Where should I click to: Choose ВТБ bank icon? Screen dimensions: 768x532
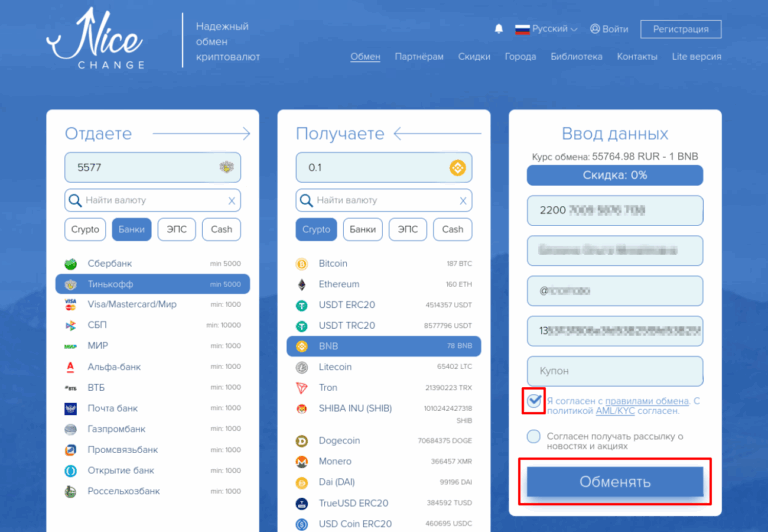(71, 387)
